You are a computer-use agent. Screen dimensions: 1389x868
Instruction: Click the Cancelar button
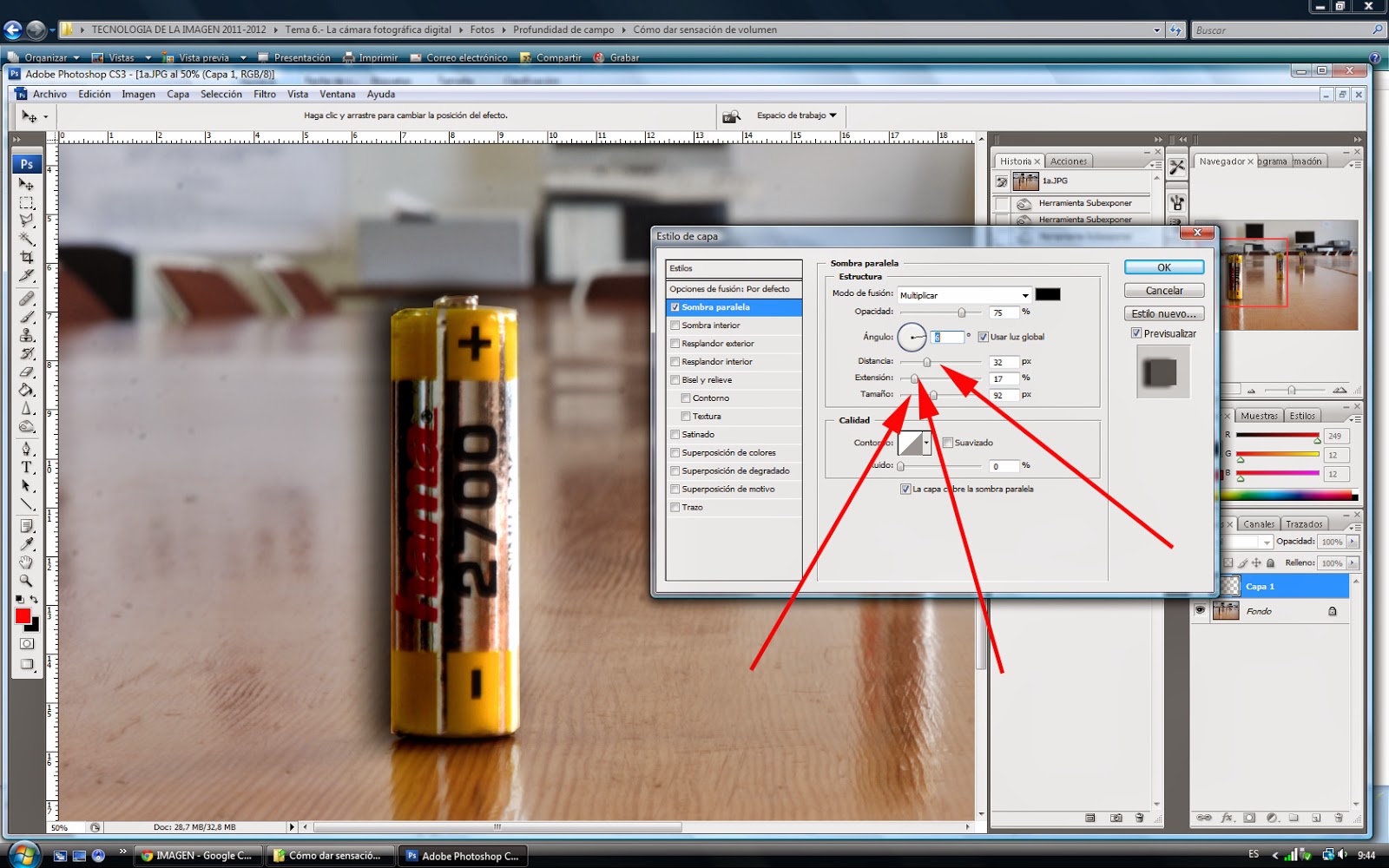[1164, 291]
